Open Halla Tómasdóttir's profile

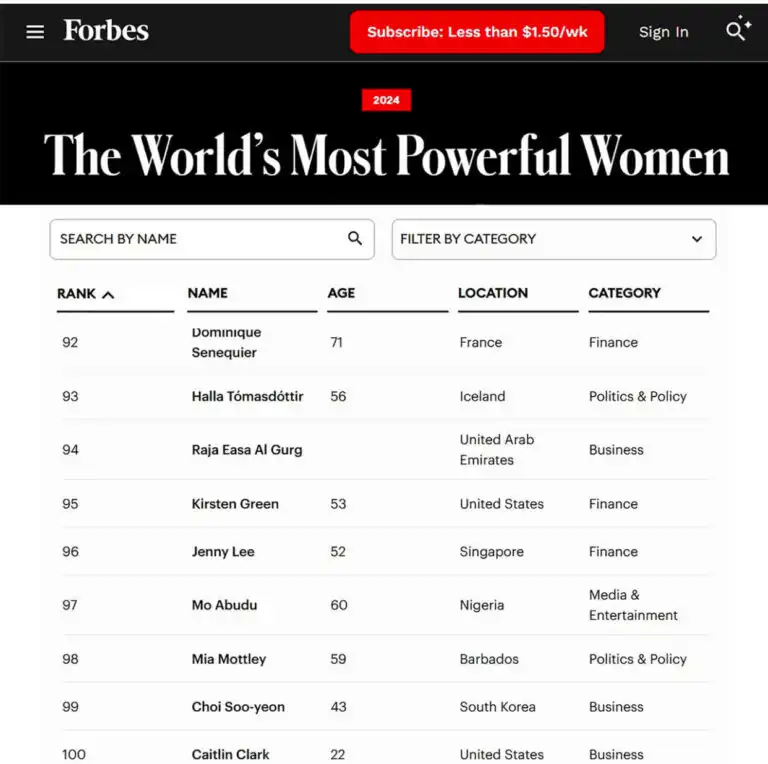tap(247, 396)
